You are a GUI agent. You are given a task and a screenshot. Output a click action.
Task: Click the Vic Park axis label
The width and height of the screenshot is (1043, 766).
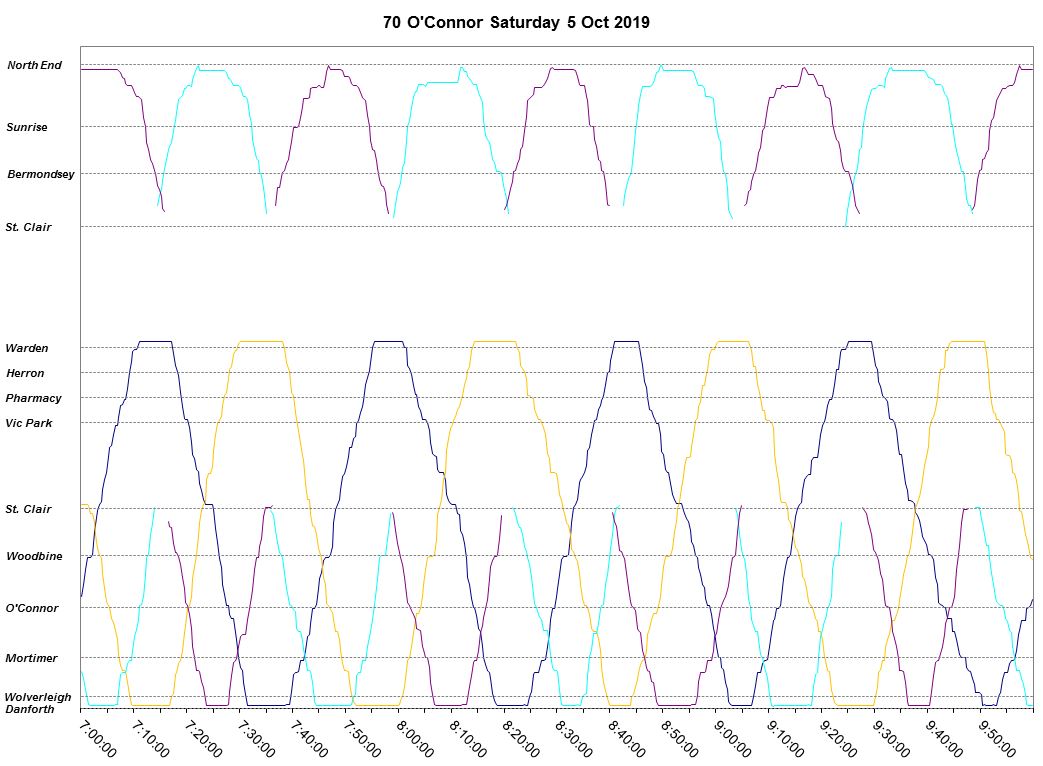click(x=28, y=424)
